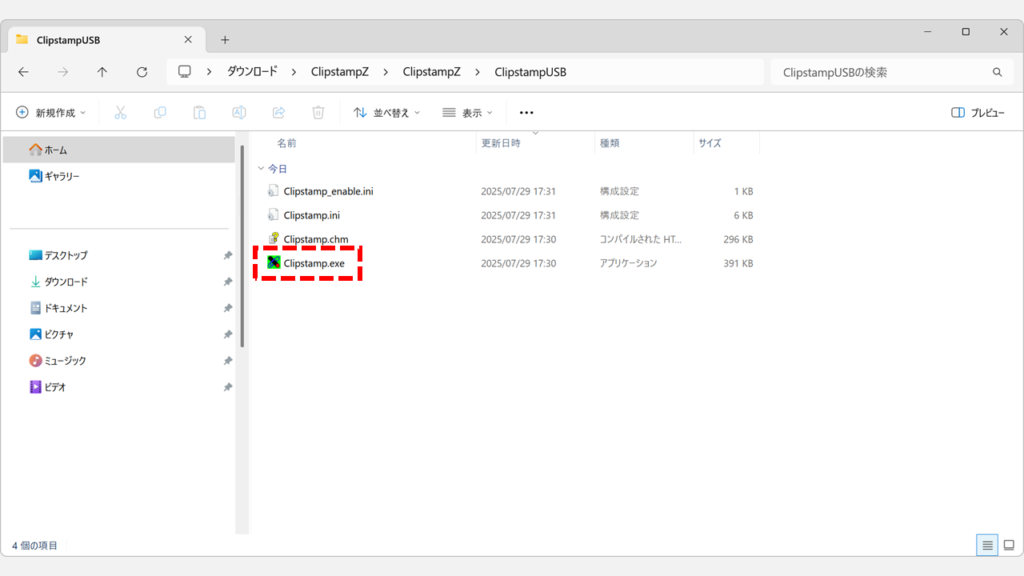Click the 296 KB size cell
The height and width of the screenshot is (576, 1024).
coord(738,239)
